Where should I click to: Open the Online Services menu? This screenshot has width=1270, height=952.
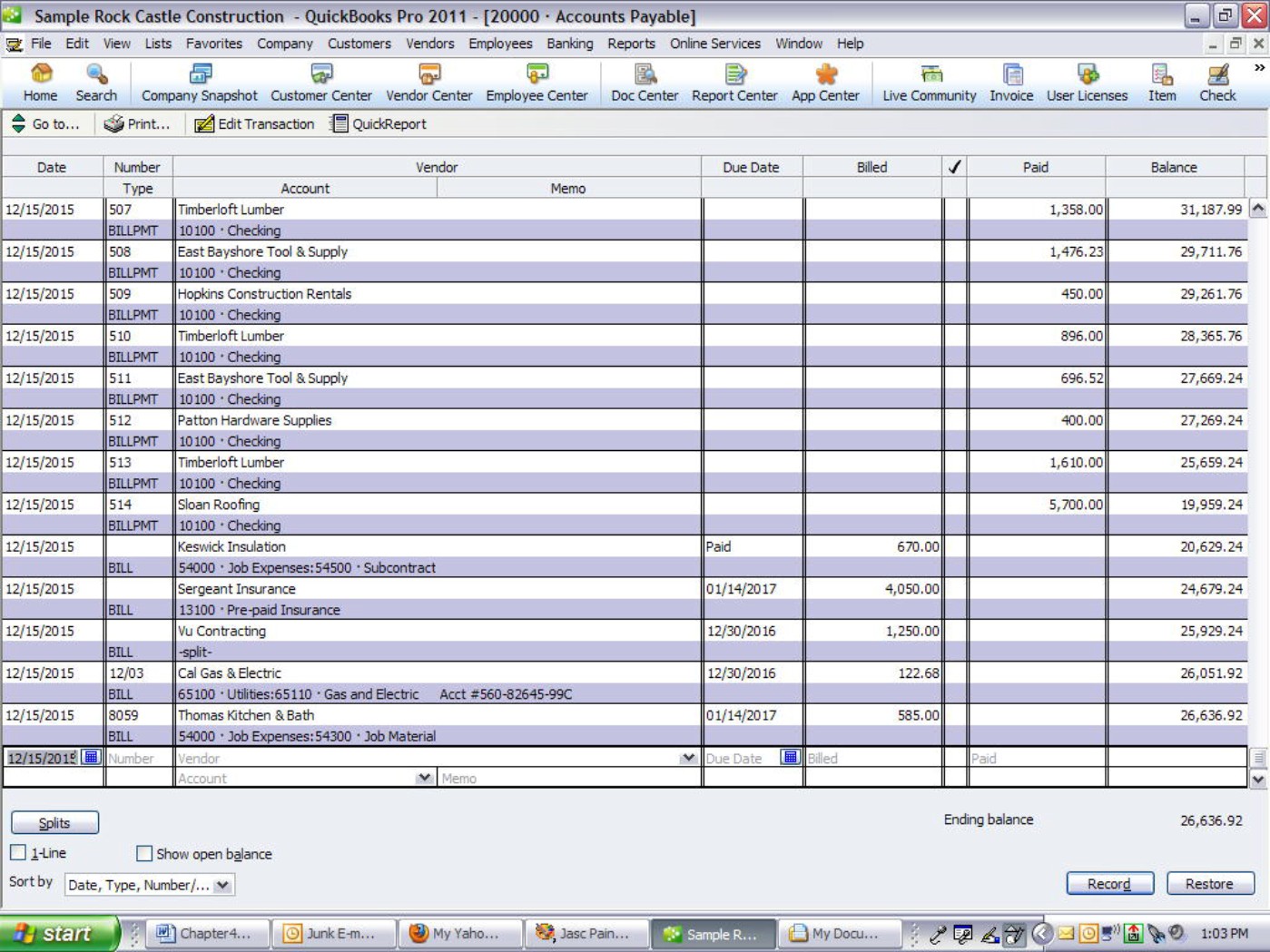pos(715,44)
